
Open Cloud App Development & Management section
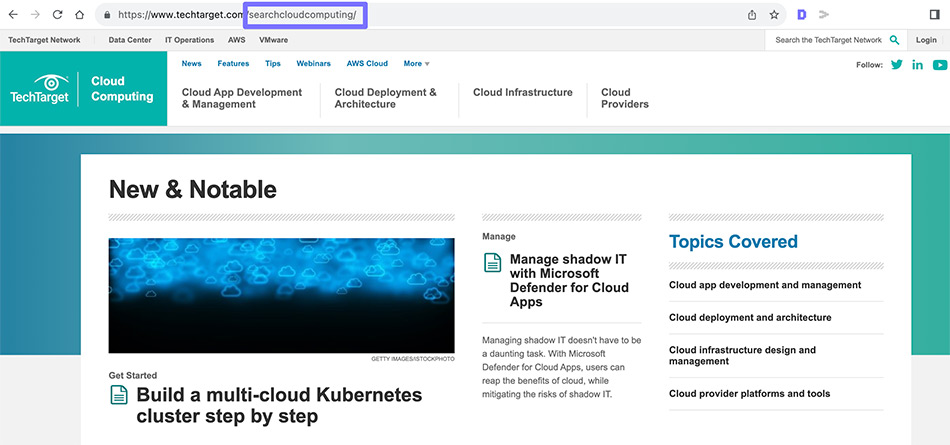coord(242,98)
